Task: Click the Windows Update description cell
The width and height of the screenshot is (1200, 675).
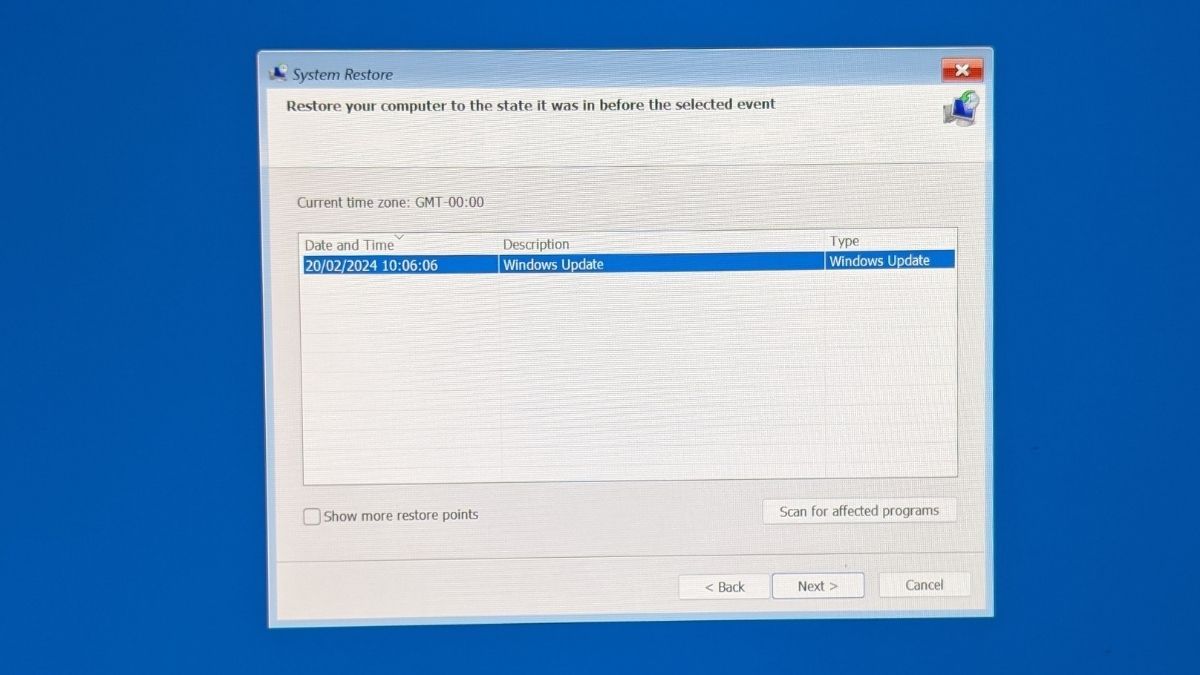Action: (553, 264)
